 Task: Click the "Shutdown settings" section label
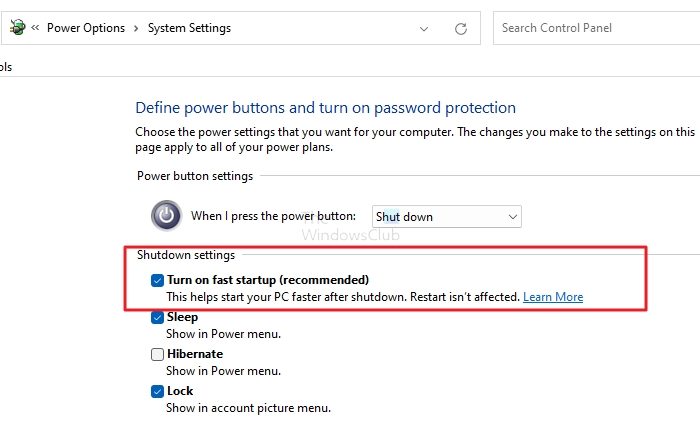[185, 255]
